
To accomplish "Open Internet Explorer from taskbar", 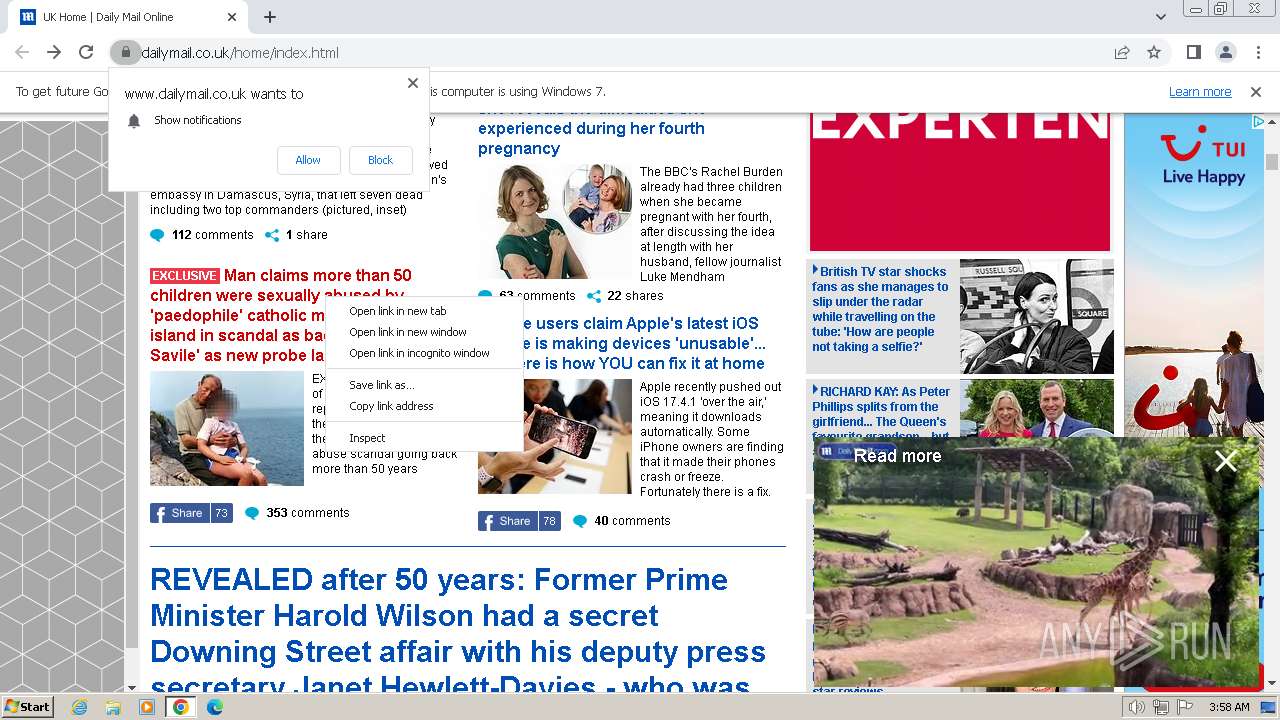I will [79, 707].
